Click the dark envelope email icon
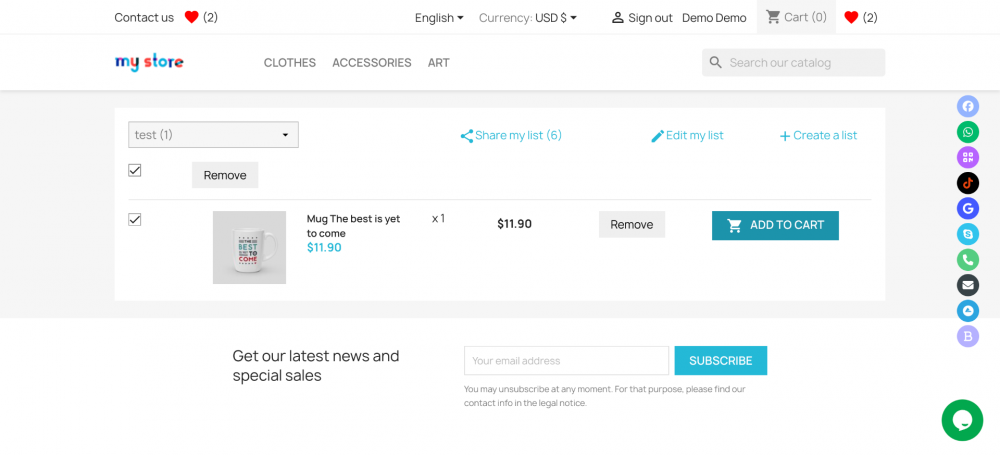Viewport: 1000px width, 455px height. (x=967, y=285)
